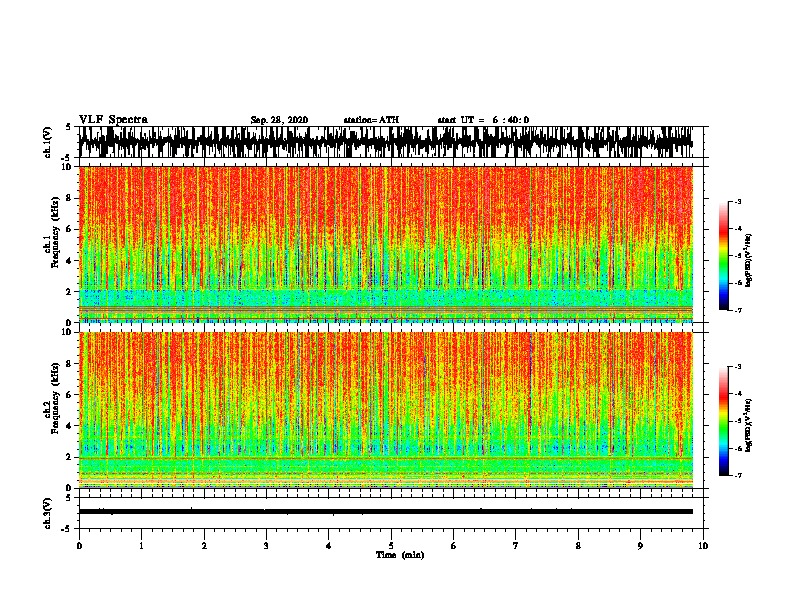Click the ch.2 color scale bar
Image resolution: width=792 pixels, height=612 pixels.
click(x=723, y=421)
